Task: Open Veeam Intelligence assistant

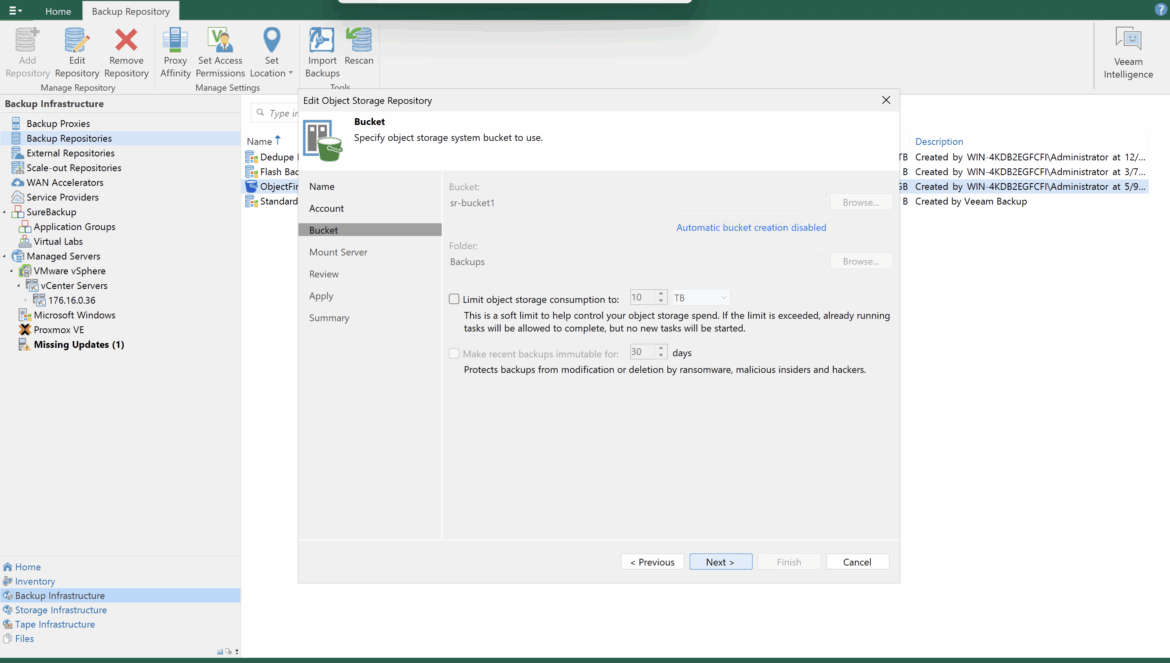Action: coord(1128,52)
